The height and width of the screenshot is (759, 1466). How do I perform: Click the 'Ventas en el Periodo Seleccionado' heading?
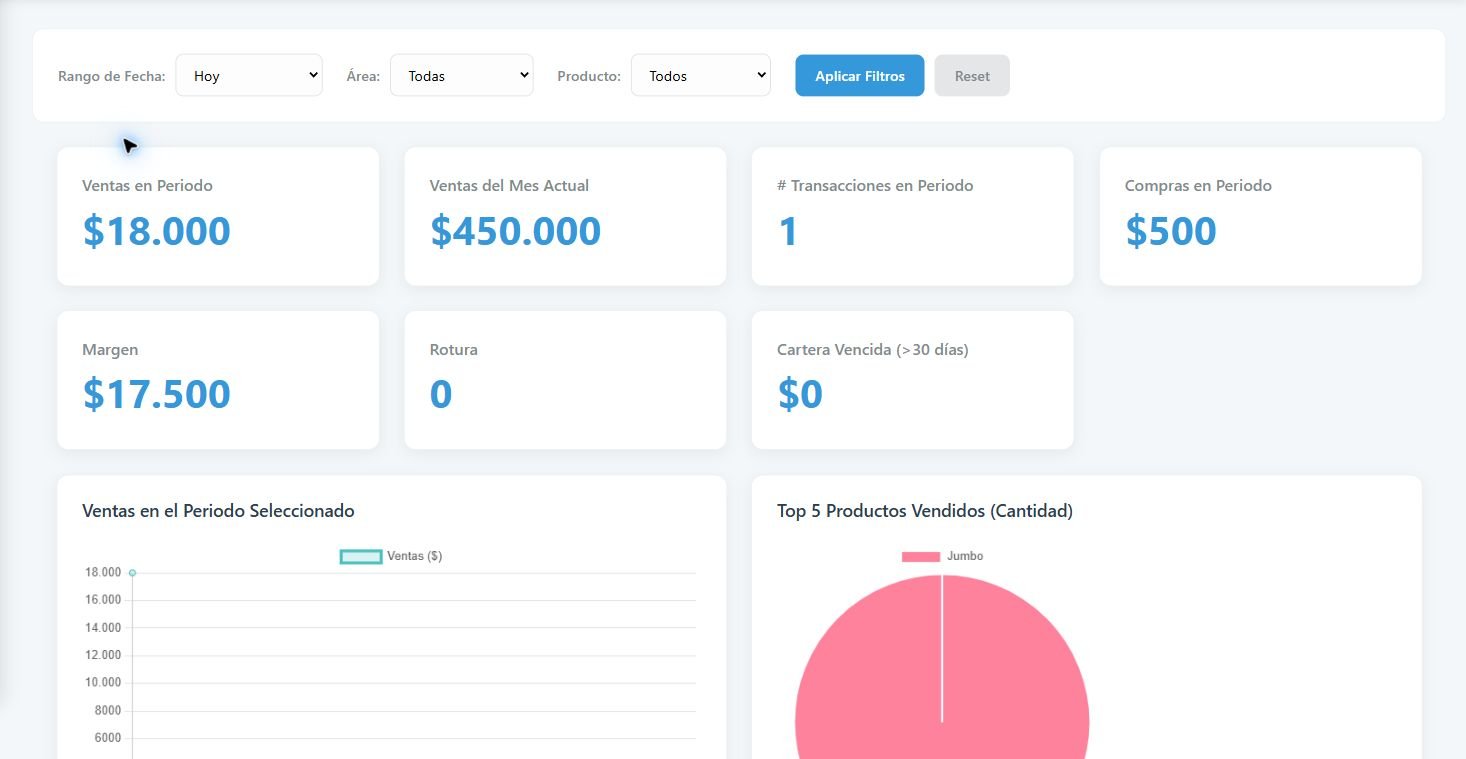click(218, 511)
